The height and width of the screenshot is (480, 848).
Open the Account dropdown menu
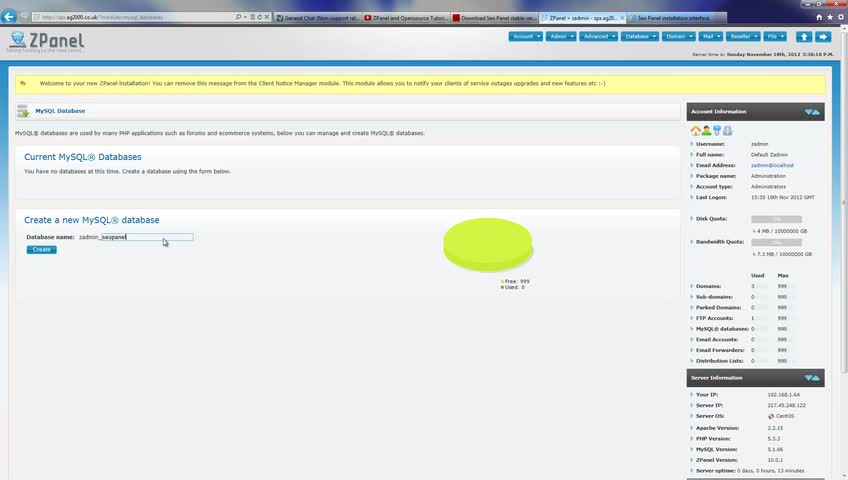click(x=525, y=36)
